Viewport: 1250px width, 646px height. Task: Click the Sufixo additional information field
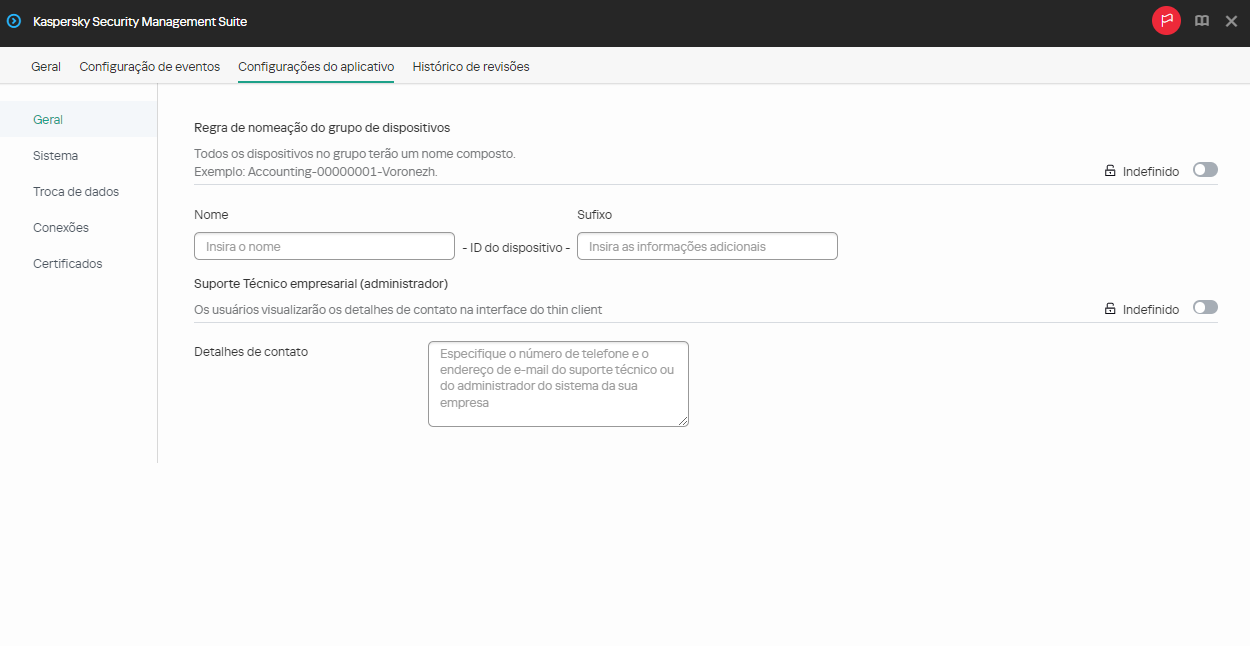click(x=707, y=245)
